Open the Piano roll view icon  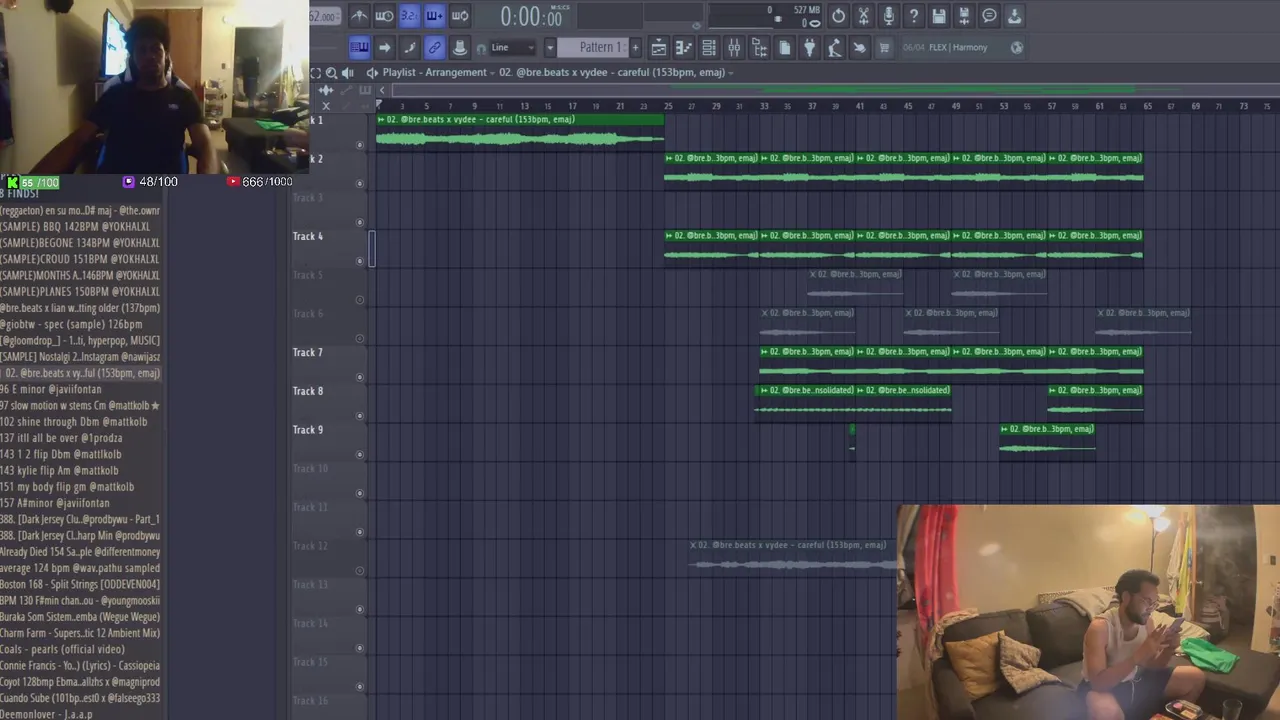[x=684, y=47]
